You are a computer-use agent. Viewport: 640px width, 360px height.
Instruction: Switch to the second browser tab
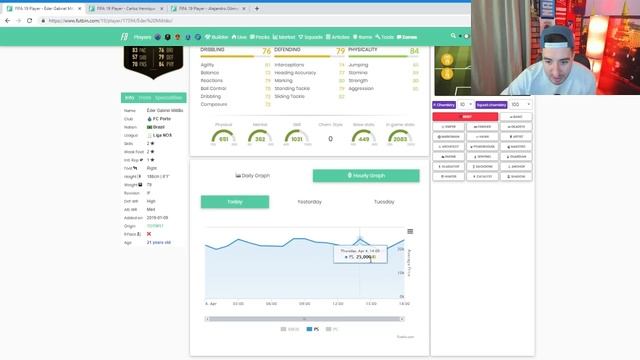126,9
